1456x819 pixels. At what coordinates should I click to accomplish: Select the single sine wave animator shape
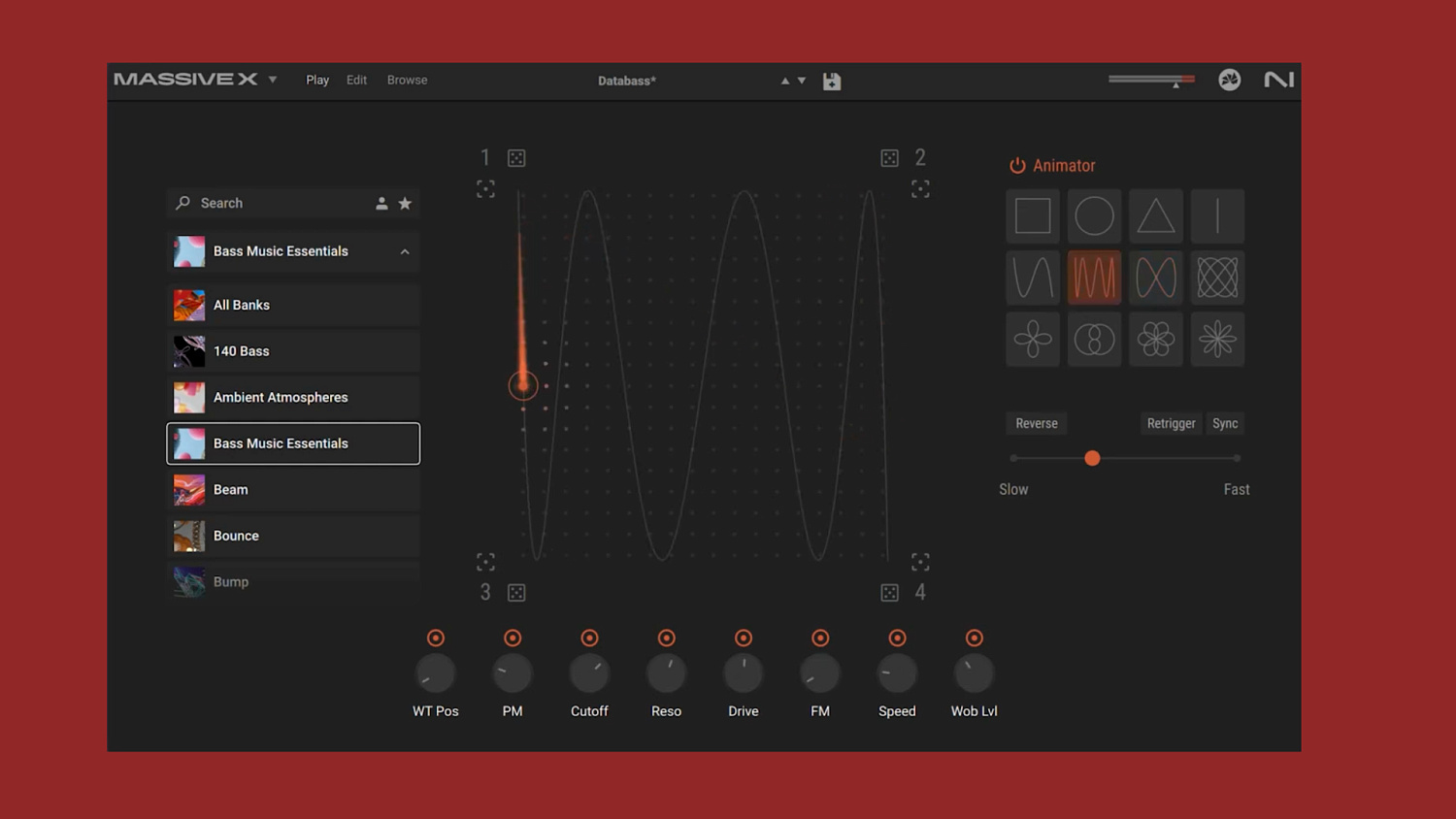click(1033, 278)
